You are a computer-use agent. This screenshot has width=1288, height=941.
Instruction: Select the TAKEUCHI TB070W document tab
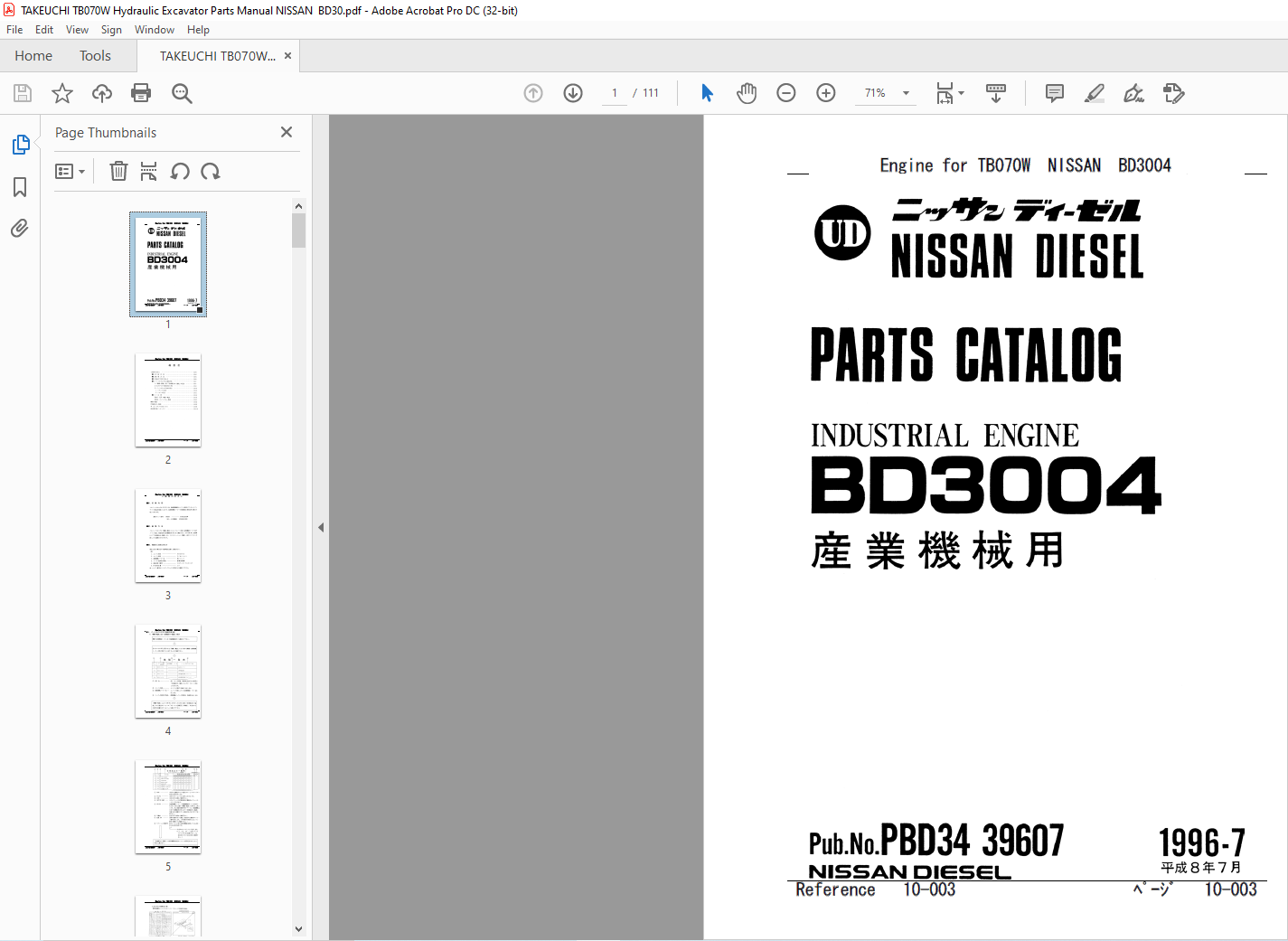click(218, 56)
